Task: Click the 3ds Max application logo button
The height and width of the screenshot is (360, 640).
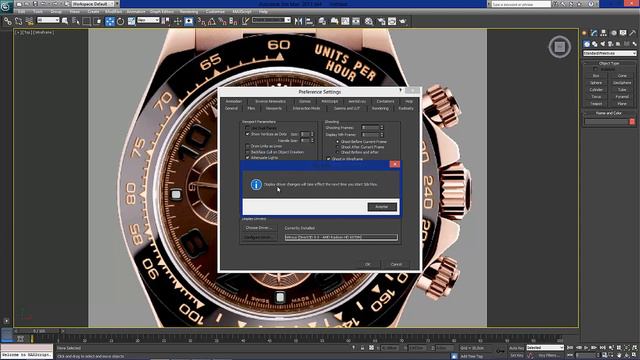Action: coord(6,6)
